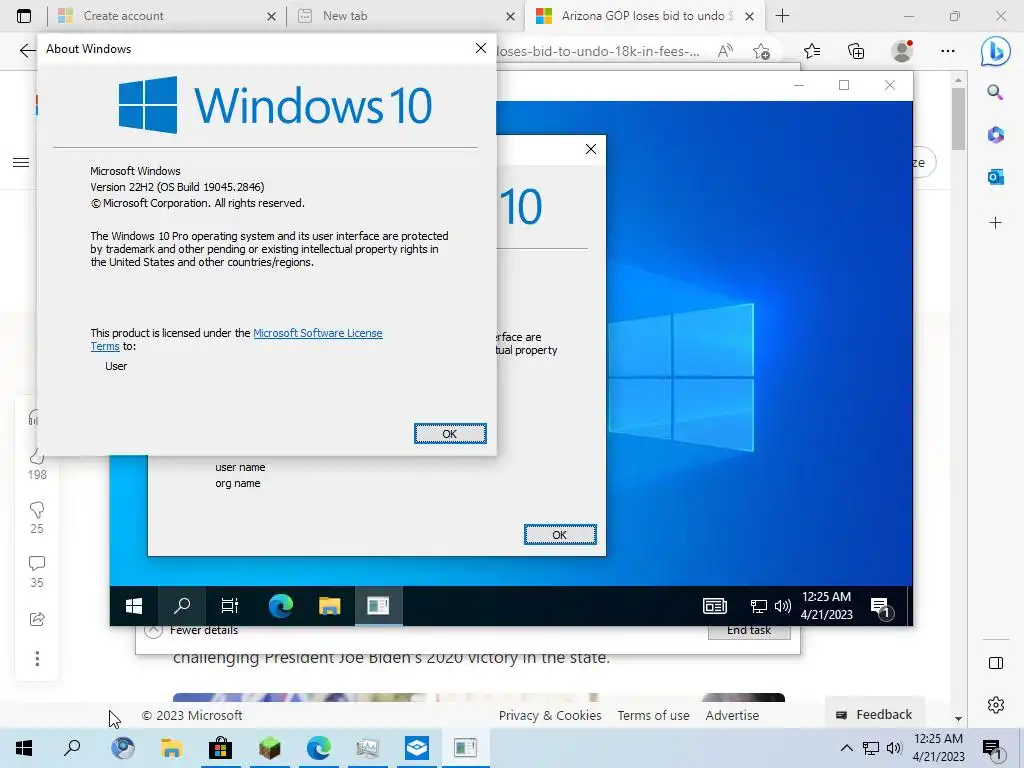Share the article via share icon
The height and width of the screenshot is (768, 1024).
coord(37,618)
